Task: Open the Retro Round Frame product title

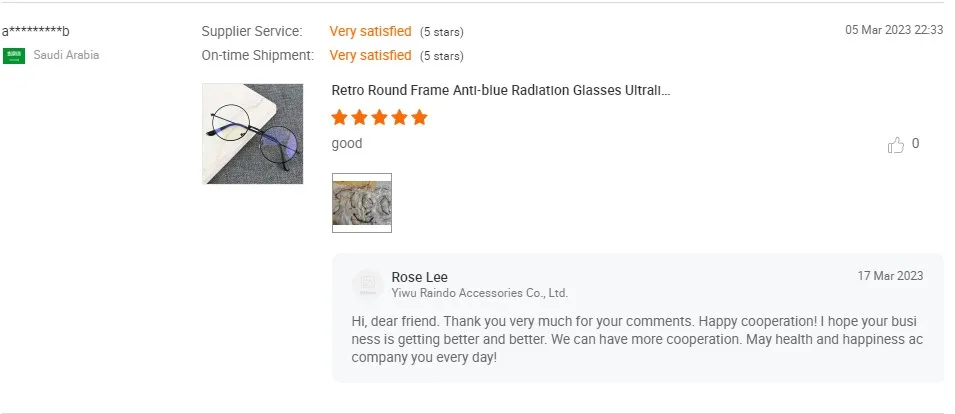Action: [500, 90]
